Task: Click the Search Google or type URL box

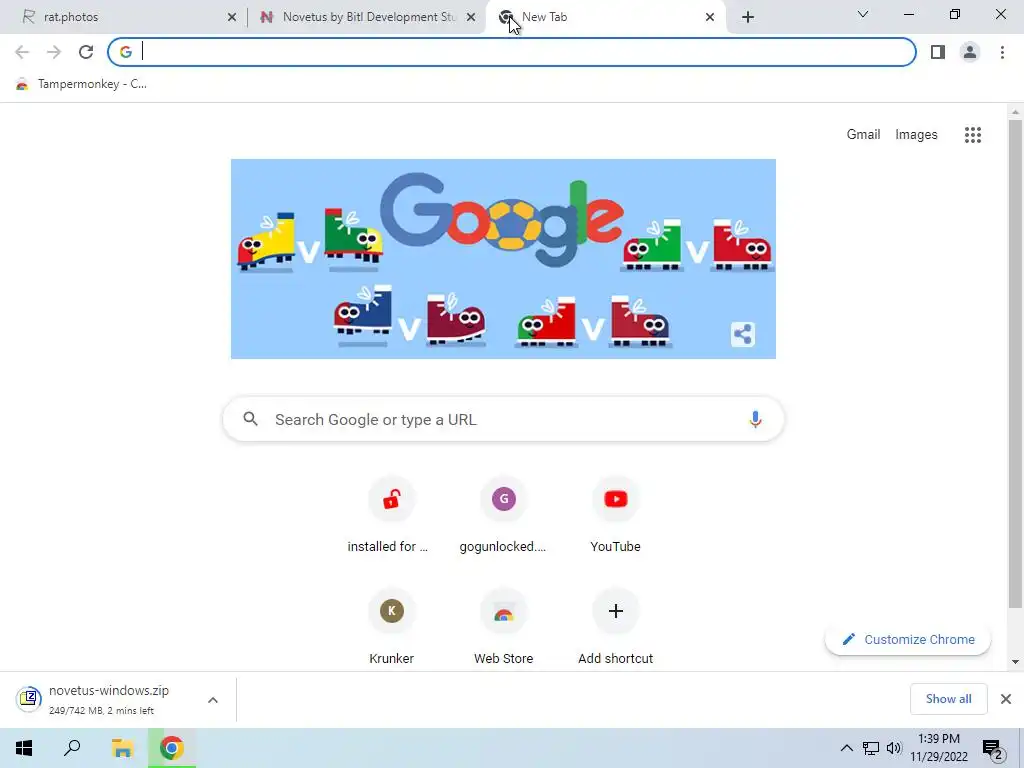Action: point(503,419)
